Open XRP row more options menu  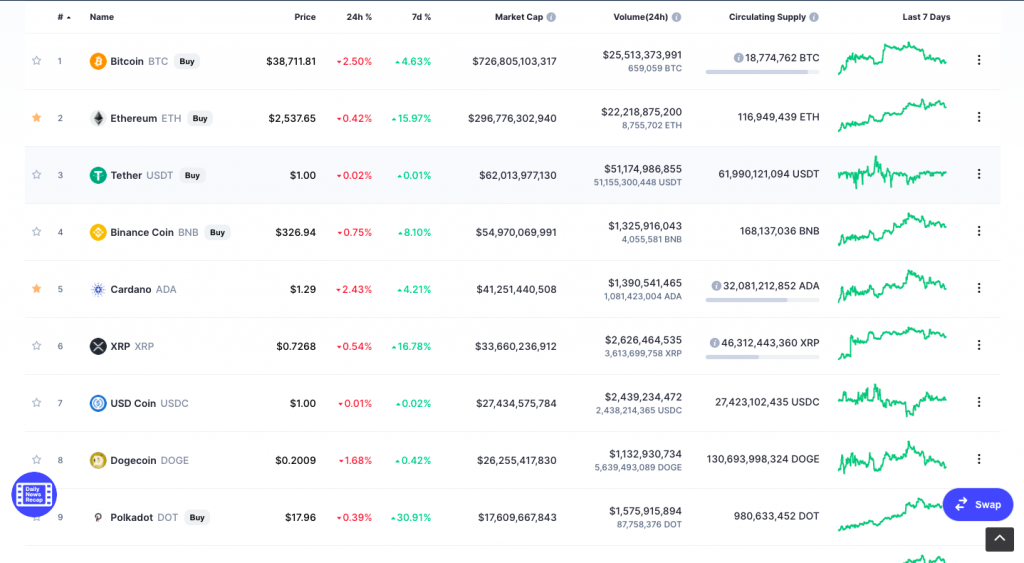(x=978, y=345)
